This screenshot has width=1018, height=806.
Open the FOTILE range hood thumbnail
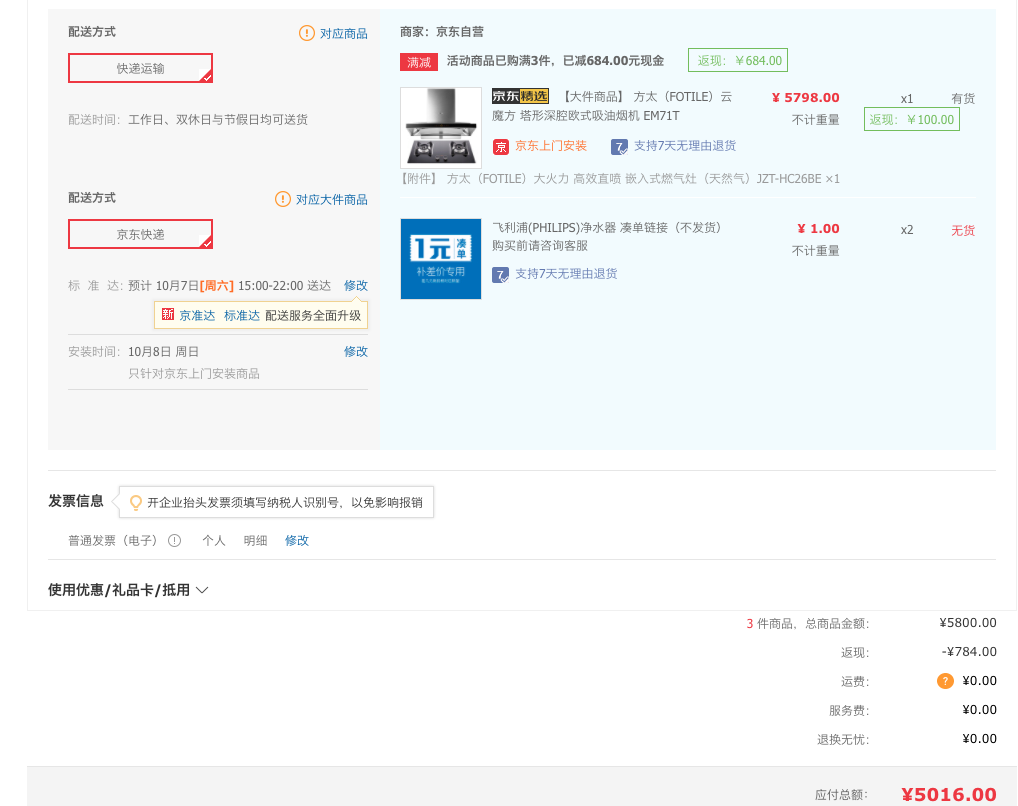(441, 128)
